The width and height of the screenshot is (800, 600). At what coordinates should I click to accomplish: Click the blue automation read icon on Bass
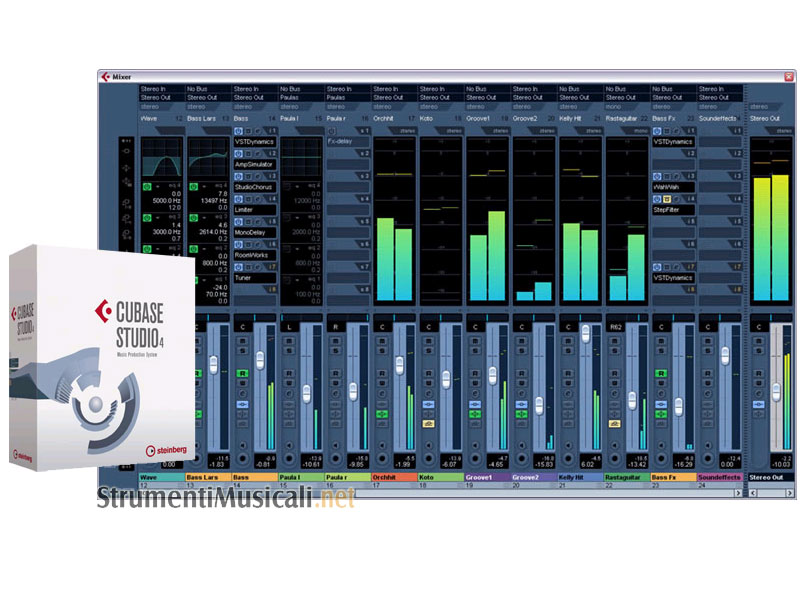[241, 403]
